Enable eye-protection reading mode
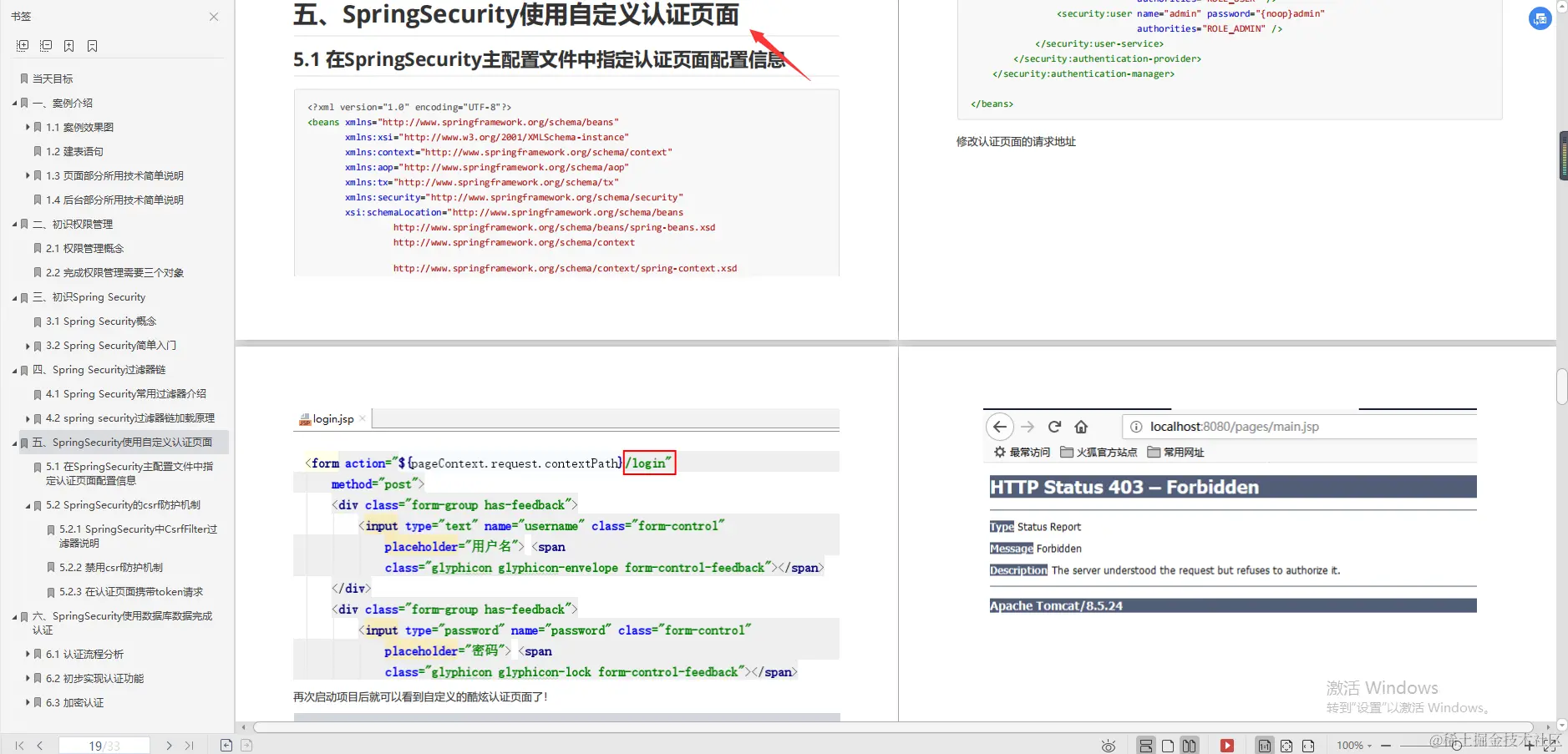The image size is (1568, 754). point(1109,744)
